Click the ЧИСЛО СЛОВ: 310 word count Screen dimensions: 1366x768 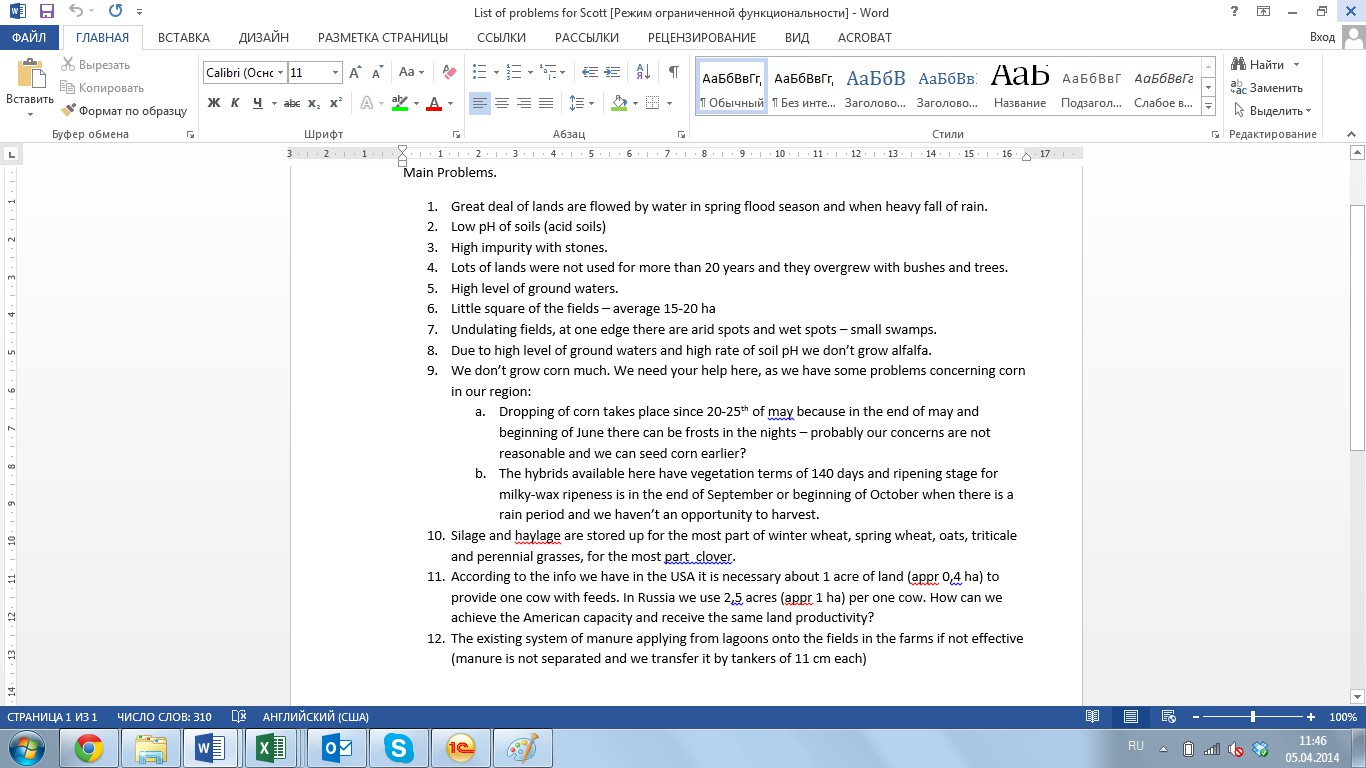pos(164,717)
